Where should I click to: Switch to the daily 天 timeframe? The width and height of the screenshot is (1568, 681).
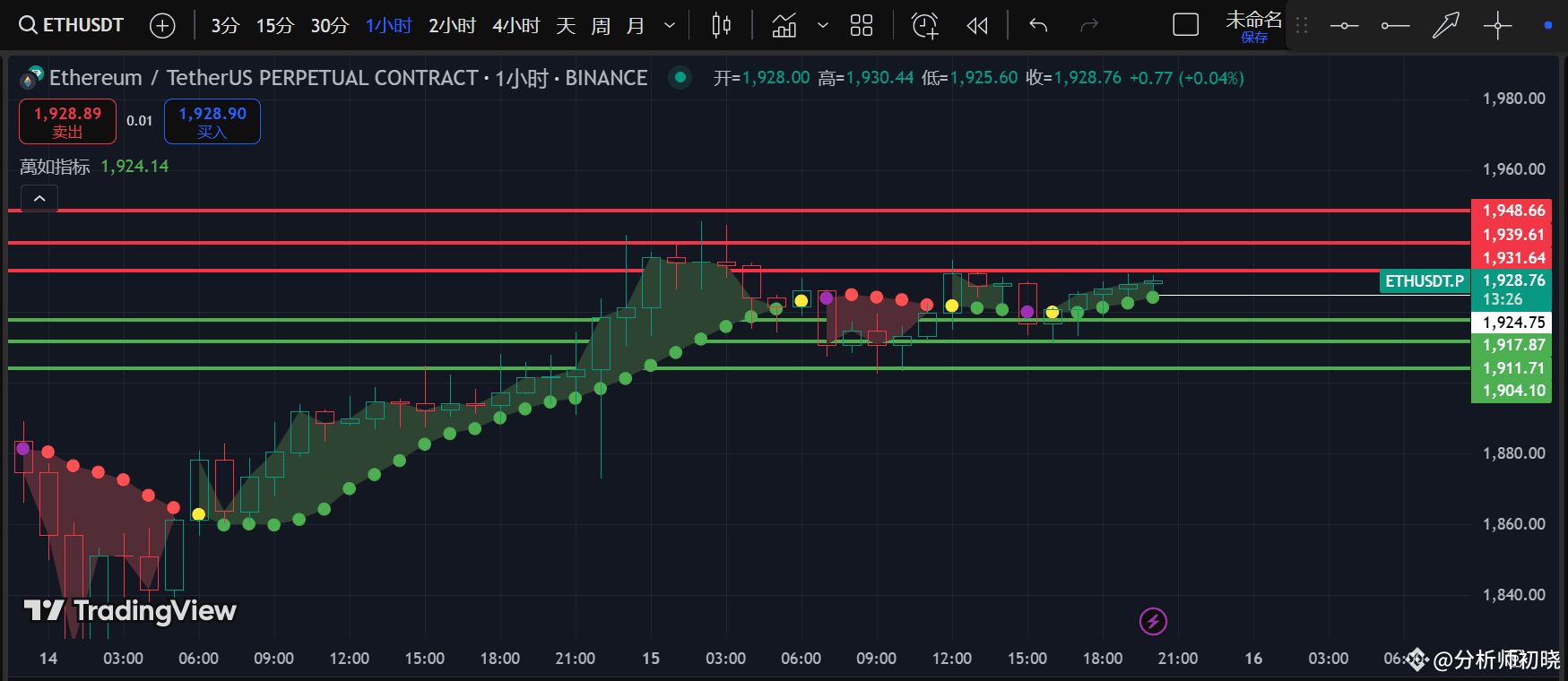[x=566, y=26]
